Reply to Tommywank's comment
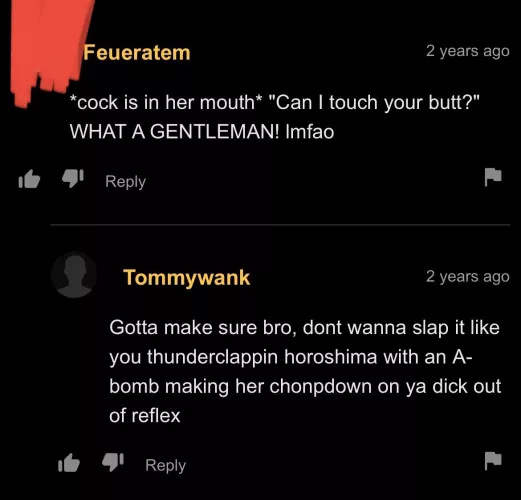521x500 pixels. pos(165,465)
